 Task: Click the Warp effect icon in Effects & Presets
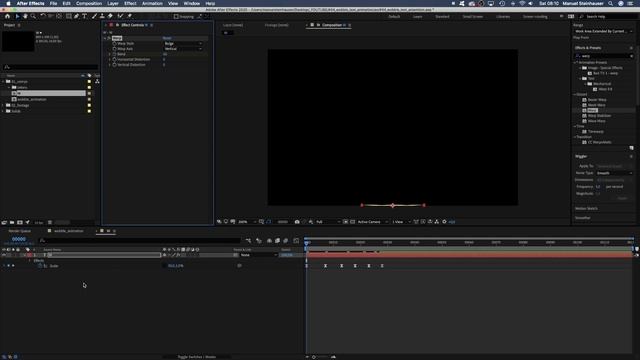584,110
